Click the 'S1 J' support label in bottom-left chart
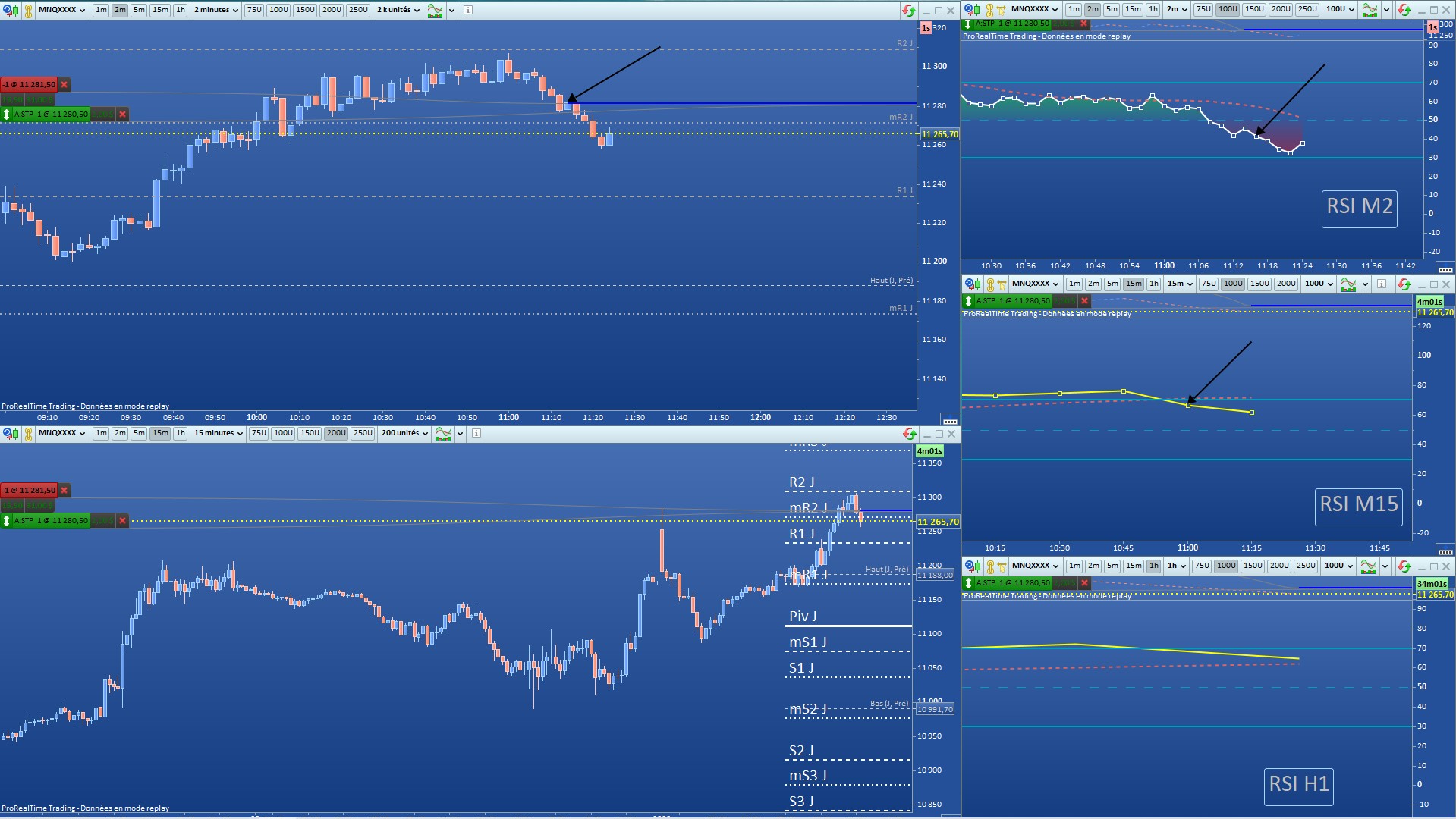The height and width of the screenshot is (819, 1456). pyautogui.click(x=801, y=668)
